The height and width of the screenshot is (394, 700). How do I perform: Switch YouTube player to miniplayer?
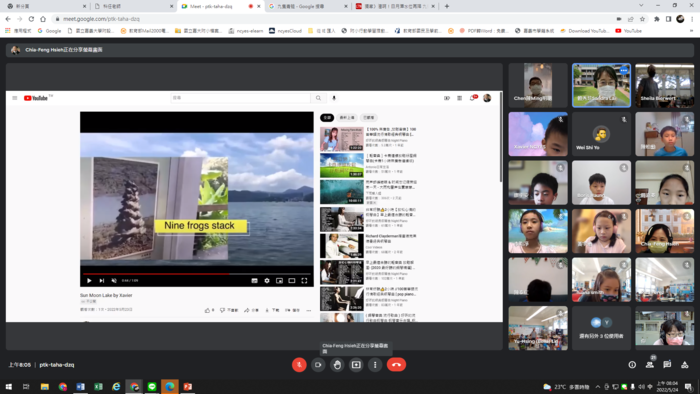pos(279,281)
